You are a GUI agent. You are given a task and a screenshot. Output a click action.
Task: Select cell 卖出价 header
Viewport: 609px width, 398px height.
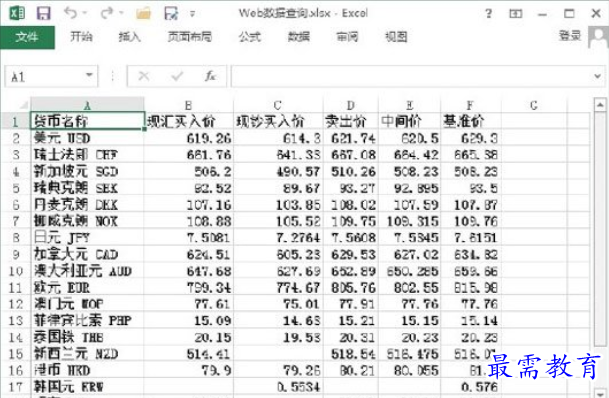pyautogui.click(x=351, y=121)
